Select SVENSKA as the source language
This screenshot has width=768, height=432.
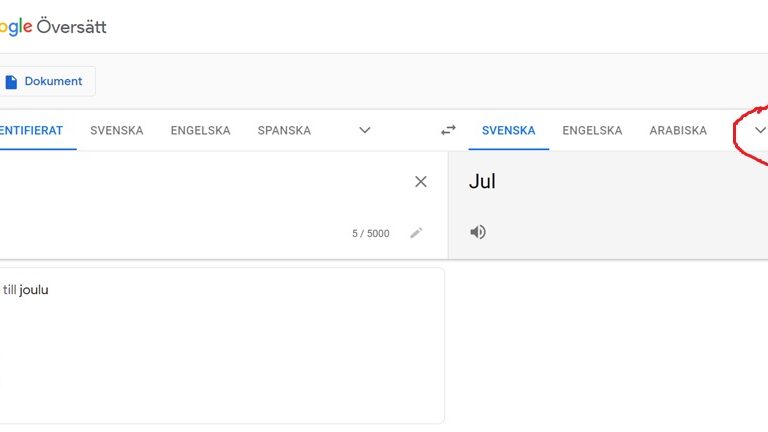pyautogui.click(x=117, y=131)
